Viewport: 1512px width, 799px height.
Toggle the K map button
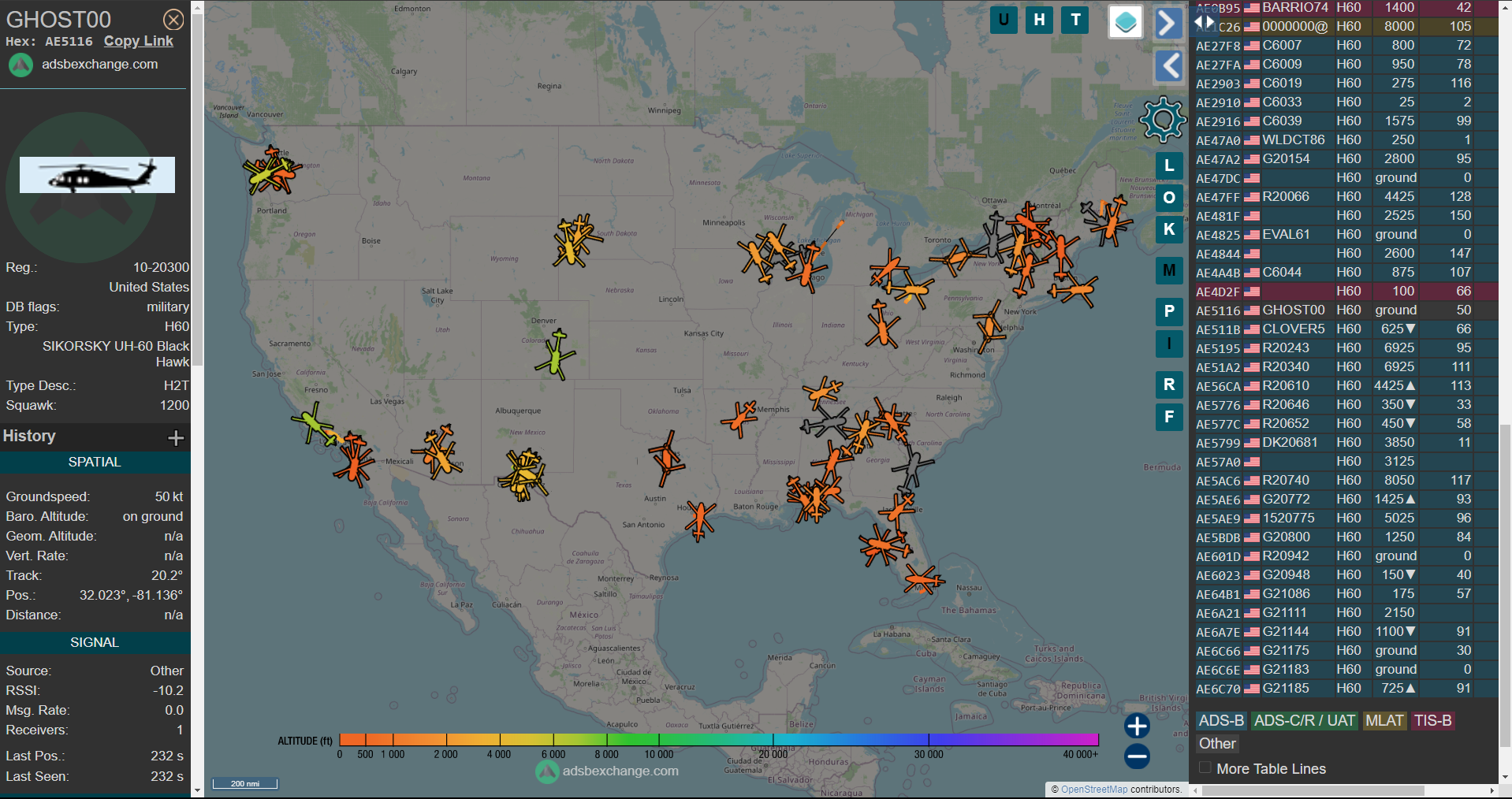(1169, 229)
